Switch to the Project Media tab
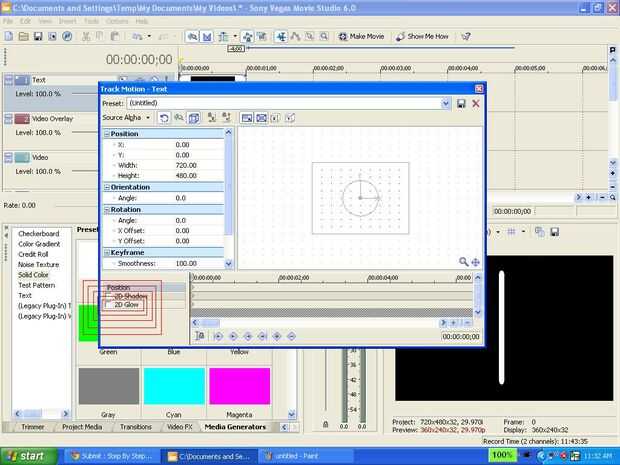Image resolution: width=620 pixels, height=465 pixels. pyautogui.click(x=82, y=427)
